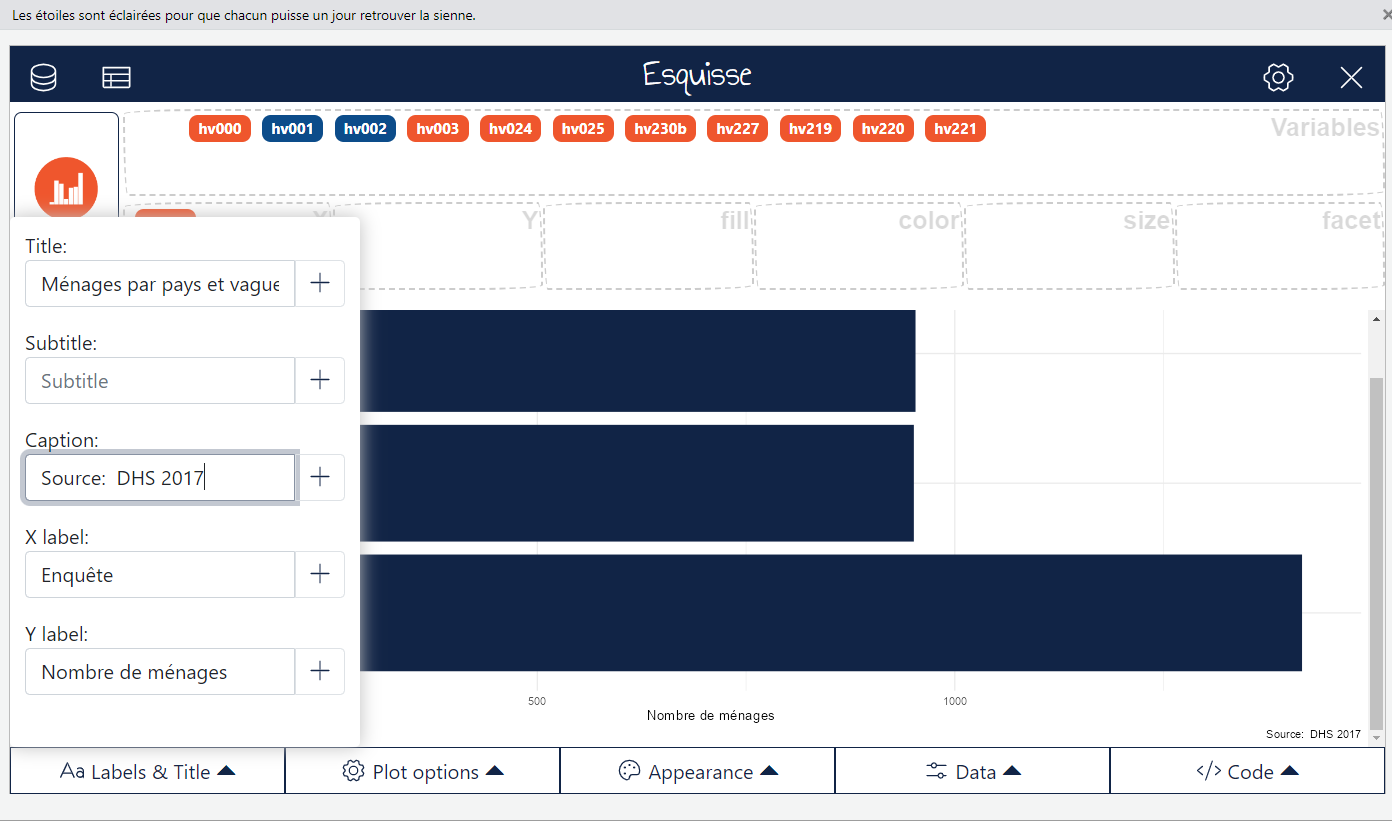The width and height of the screenshot is (1392, 821).
Task: Open the database import icon
Action: click(x=43, y=77)
